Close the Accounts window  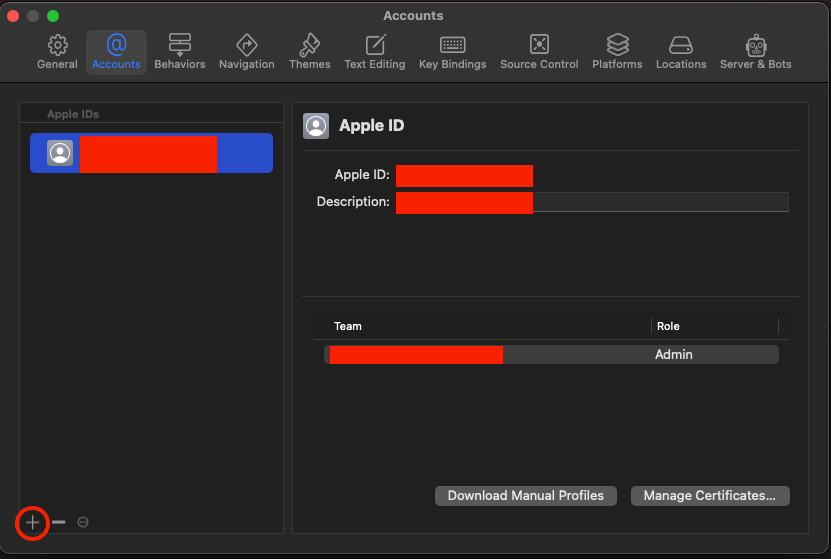point(13,16)
